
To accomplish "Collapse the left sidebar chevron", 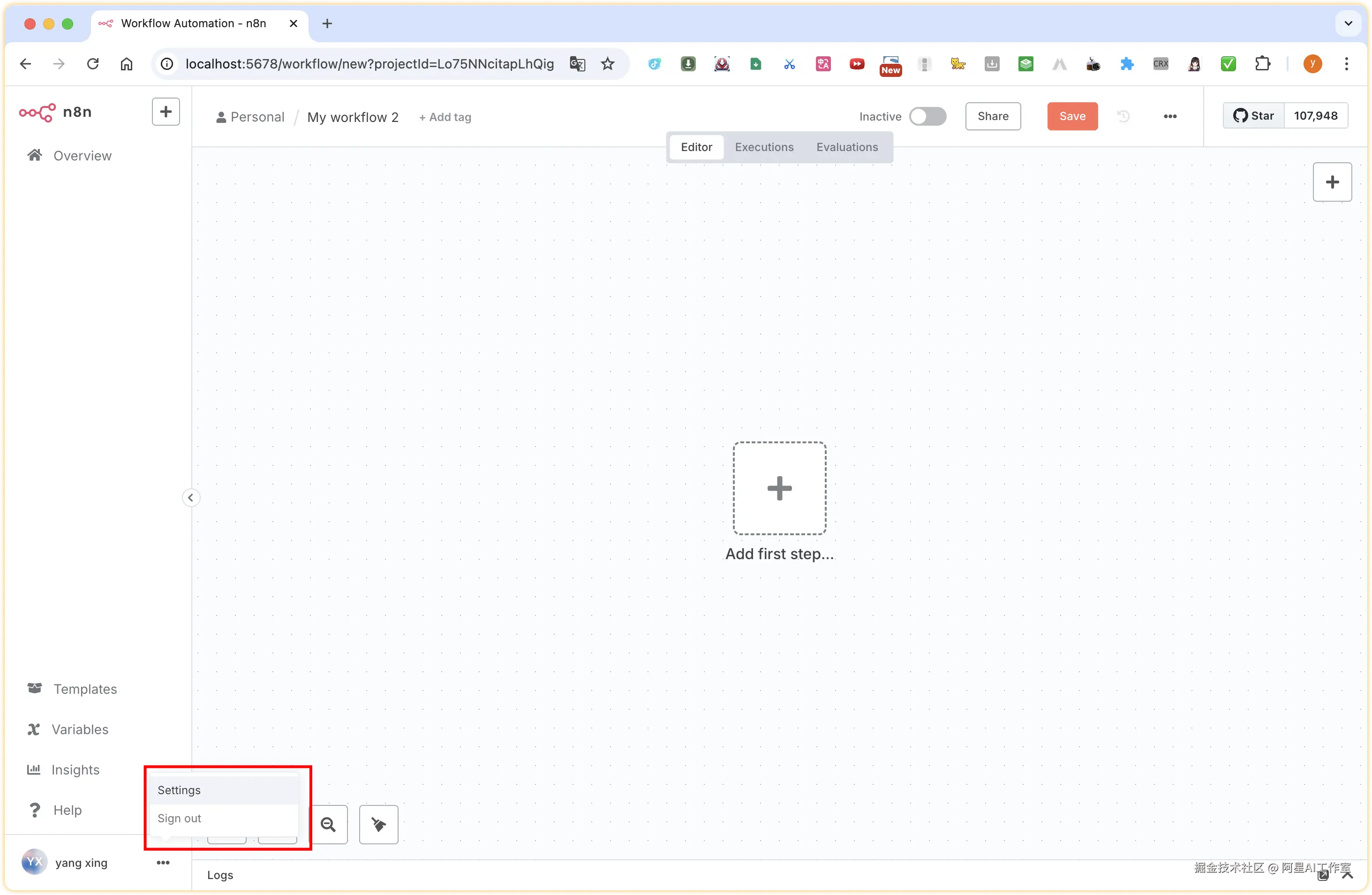I will point(191,498).
